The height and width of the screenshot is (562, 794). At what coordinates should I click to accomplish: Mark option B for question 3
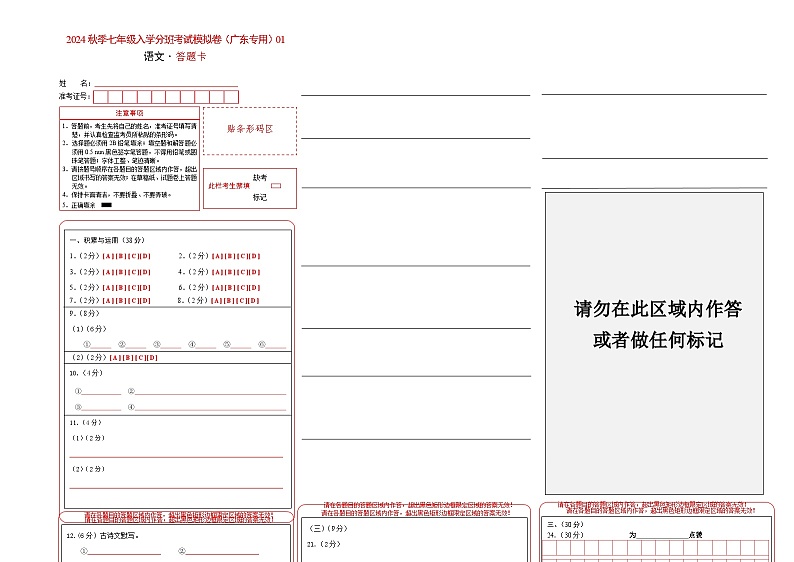click(121, 272)
